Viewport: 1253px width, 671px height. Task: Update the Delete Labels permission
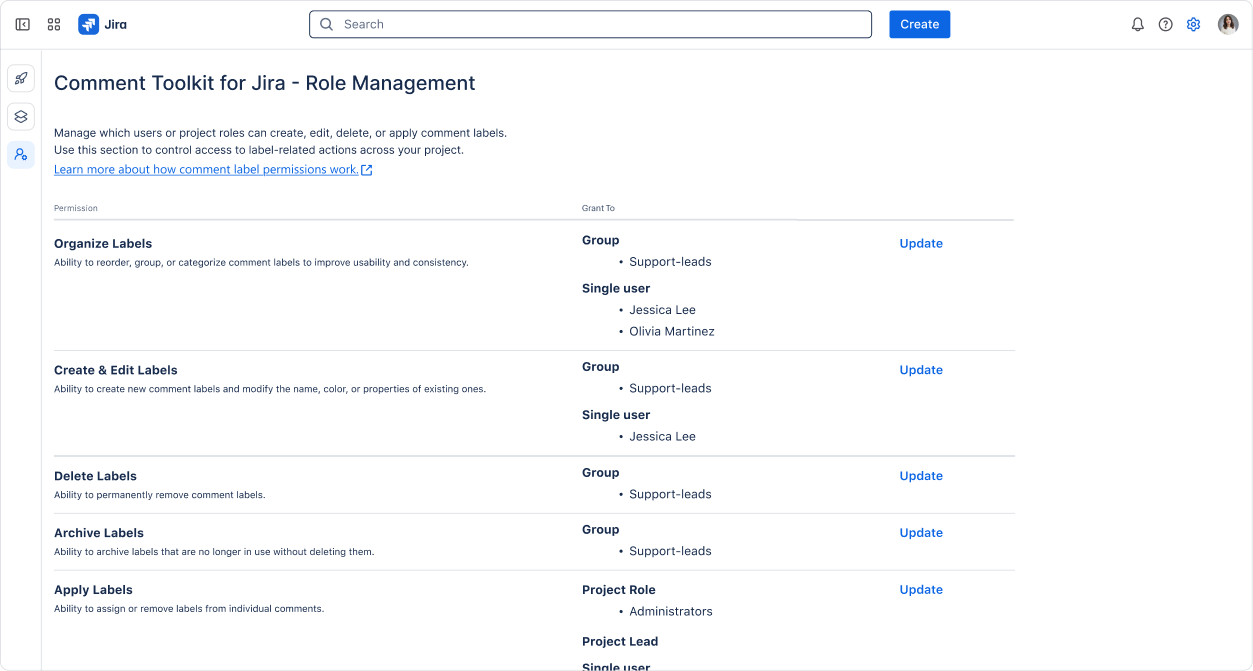pos(921,476)
